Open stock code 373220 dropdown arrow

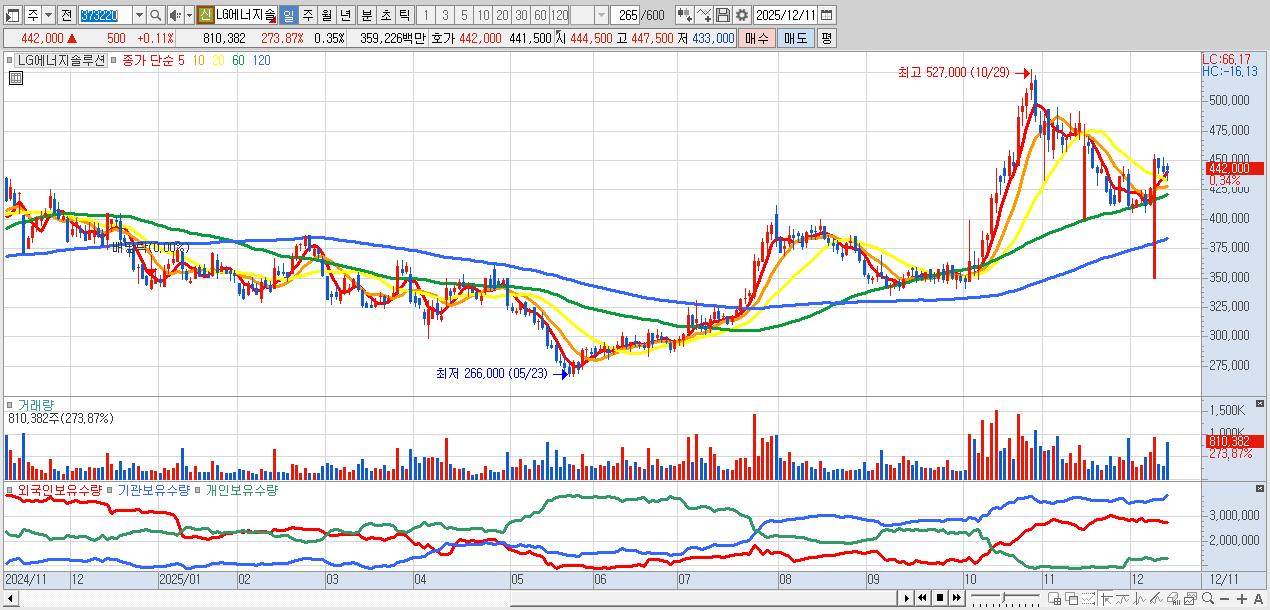(138, 16)
